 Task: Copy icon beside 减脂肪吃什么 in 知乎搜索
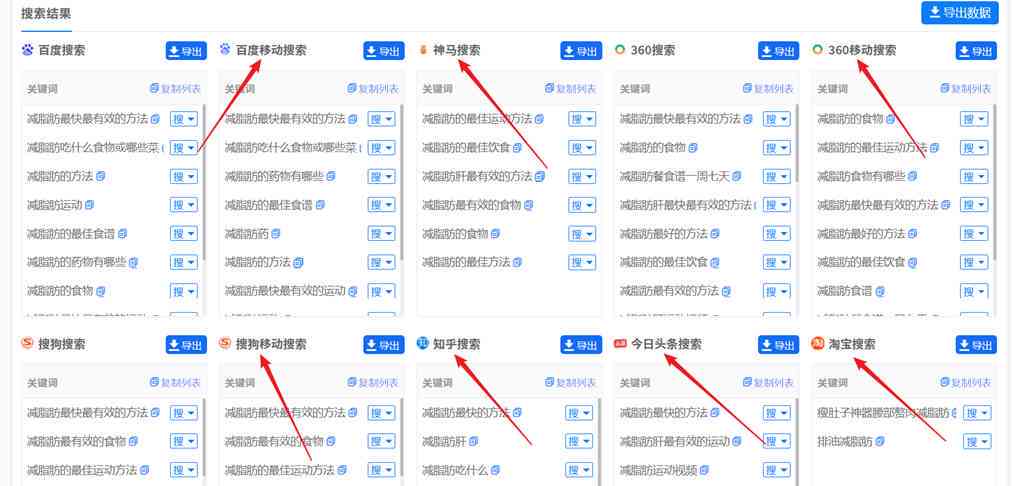496,470
